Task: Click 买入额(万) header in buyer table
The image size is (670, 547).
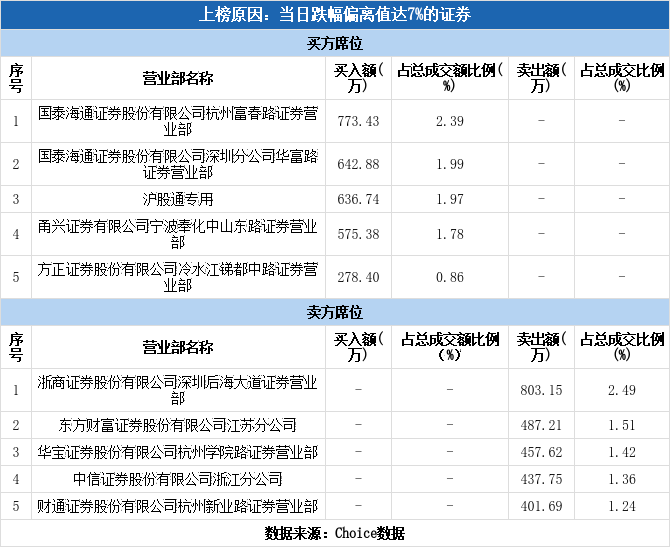Action: tap(358, 78)
